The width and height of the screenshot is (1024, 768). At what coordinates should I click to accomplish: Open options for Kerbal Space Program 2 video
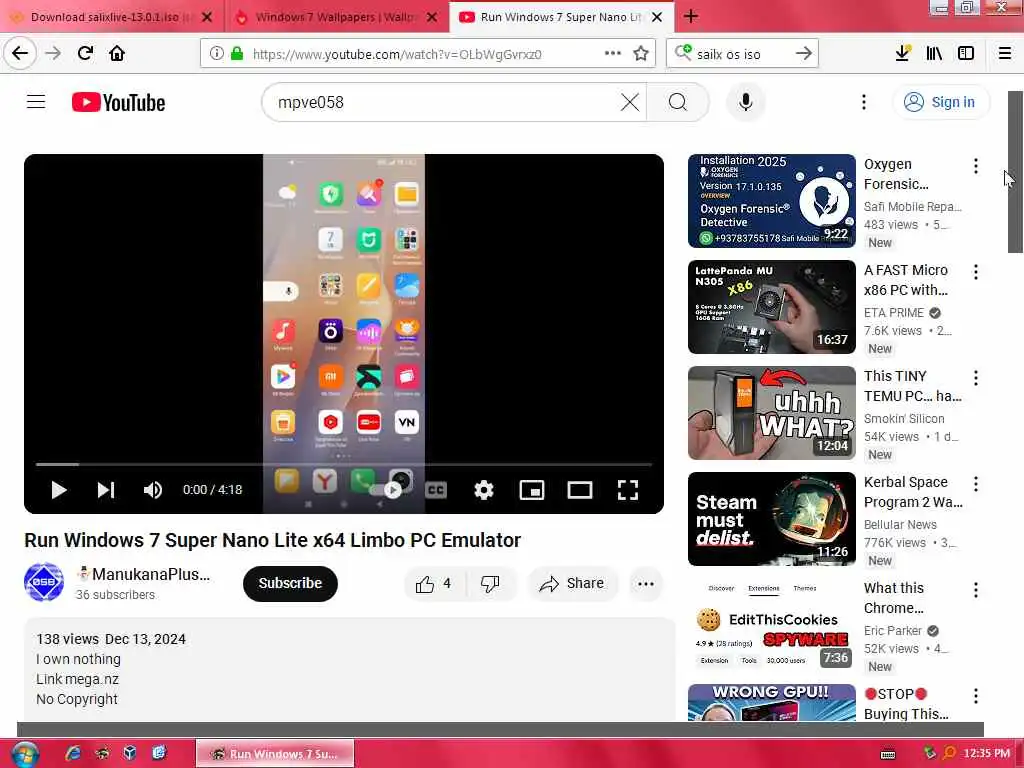point(976,484)
